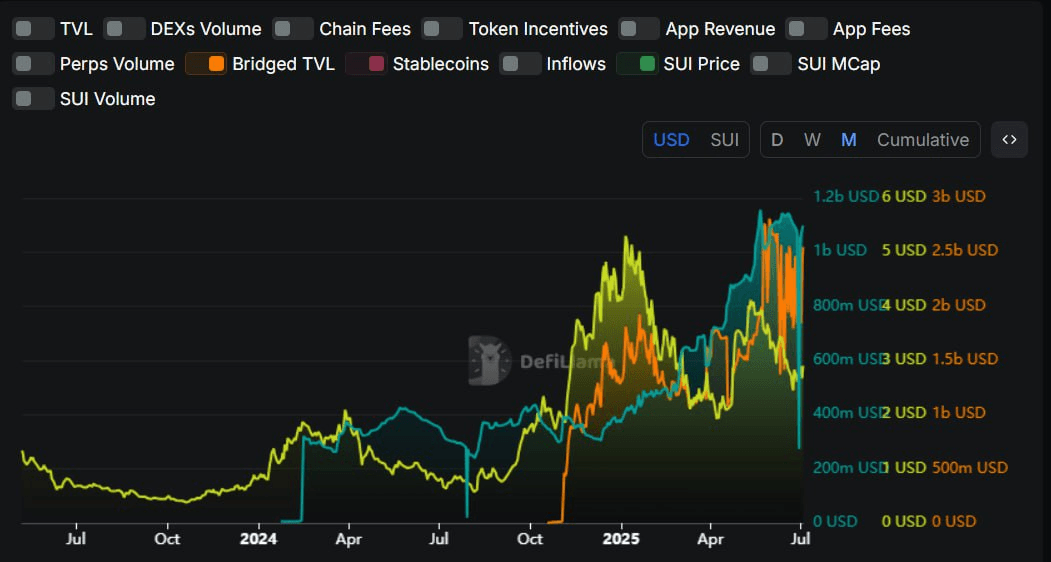
Task: Click the 2.5b USD axis label
Action: [965, 250]
